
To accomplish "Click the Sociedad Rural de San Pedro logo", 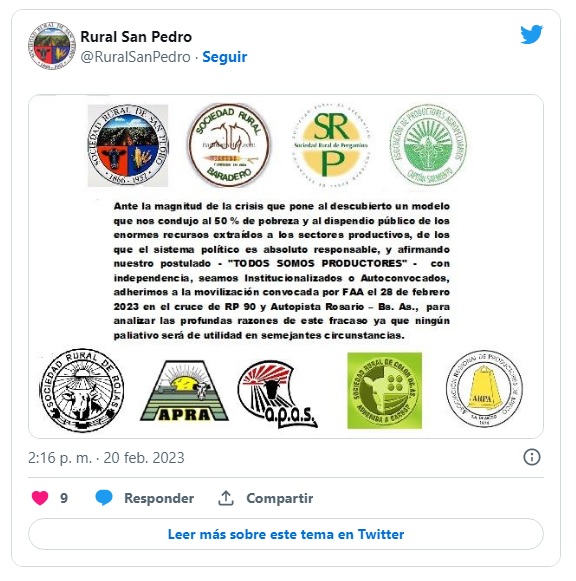I will (x=128, y=145).
